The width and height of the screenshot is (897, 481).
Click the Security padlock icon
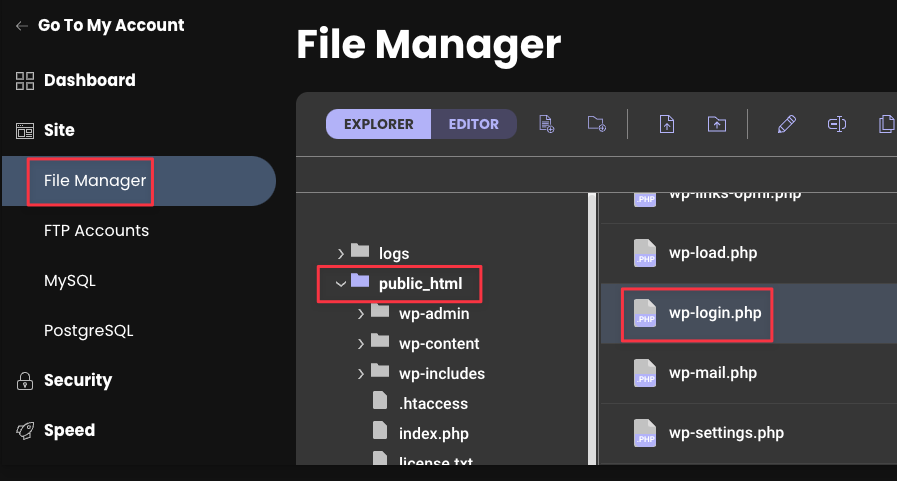(25, 381)
